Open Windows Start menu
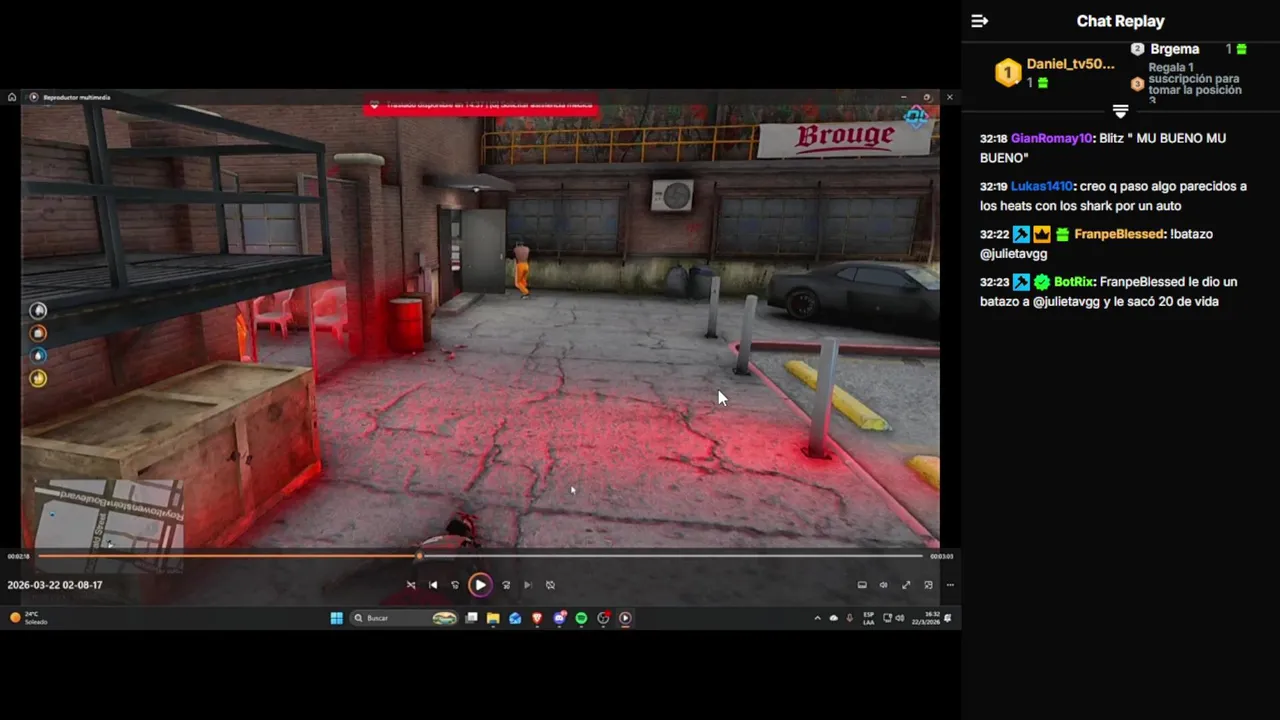Viewport: 1280px width, 720px height. (337, 618)
